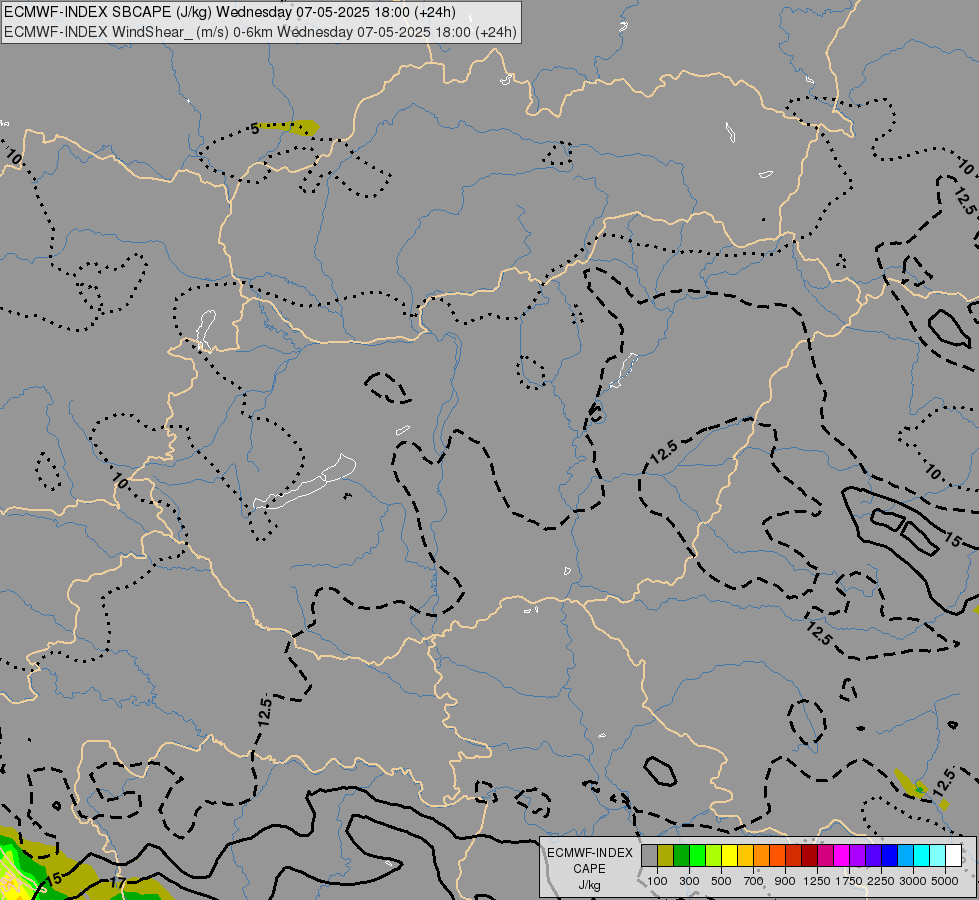
Task: Click the ECMWF-INDEX WindShear 0-6km title line
Action: coord(260,32)
